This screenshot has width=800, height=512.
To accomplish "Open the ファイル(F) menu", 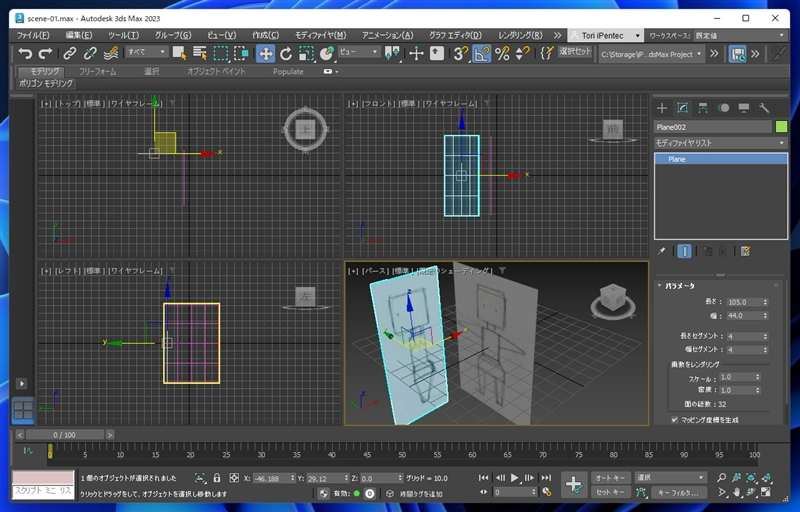I will [33, 35].
